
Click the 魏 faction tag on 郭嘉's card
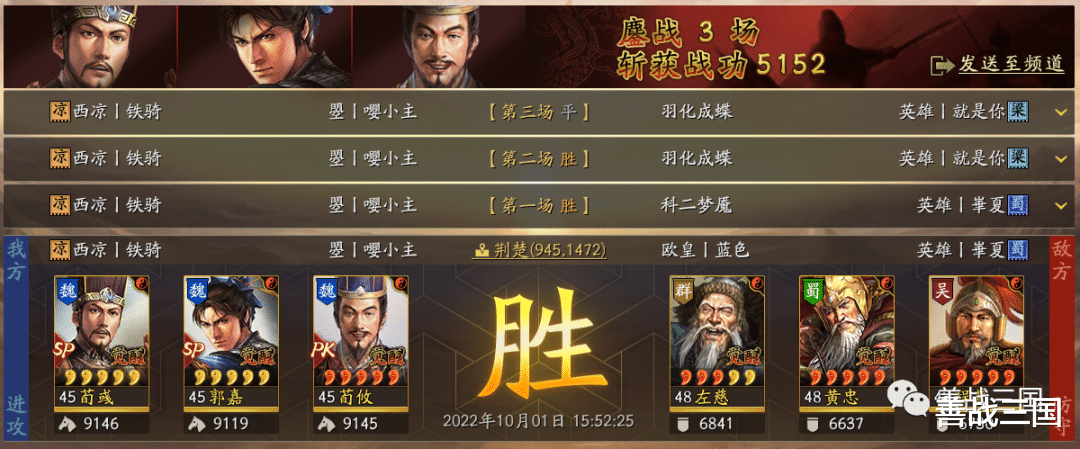196,290
